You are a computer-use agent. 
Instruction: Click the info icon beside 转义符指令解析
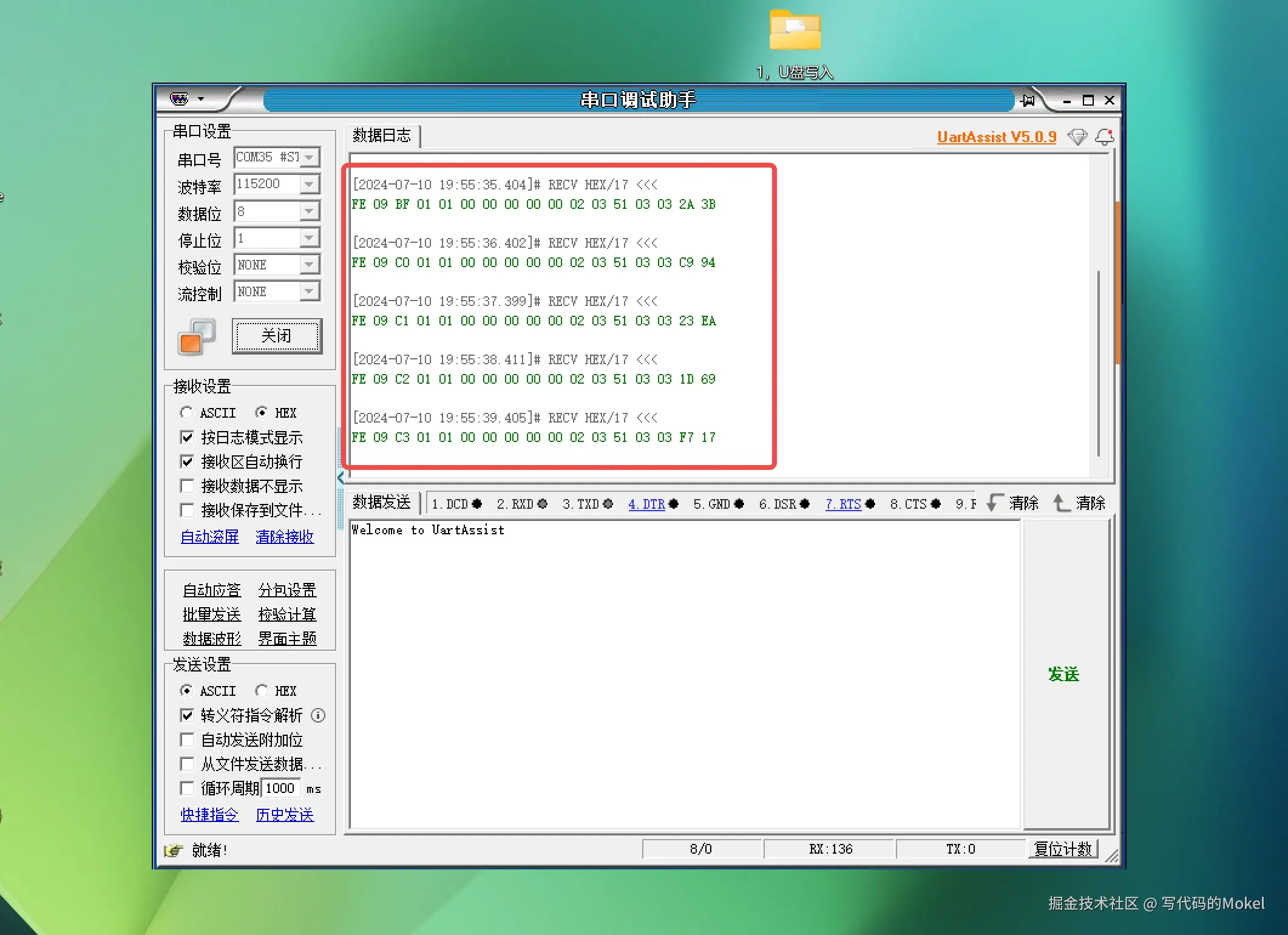[x=318, y=715]
